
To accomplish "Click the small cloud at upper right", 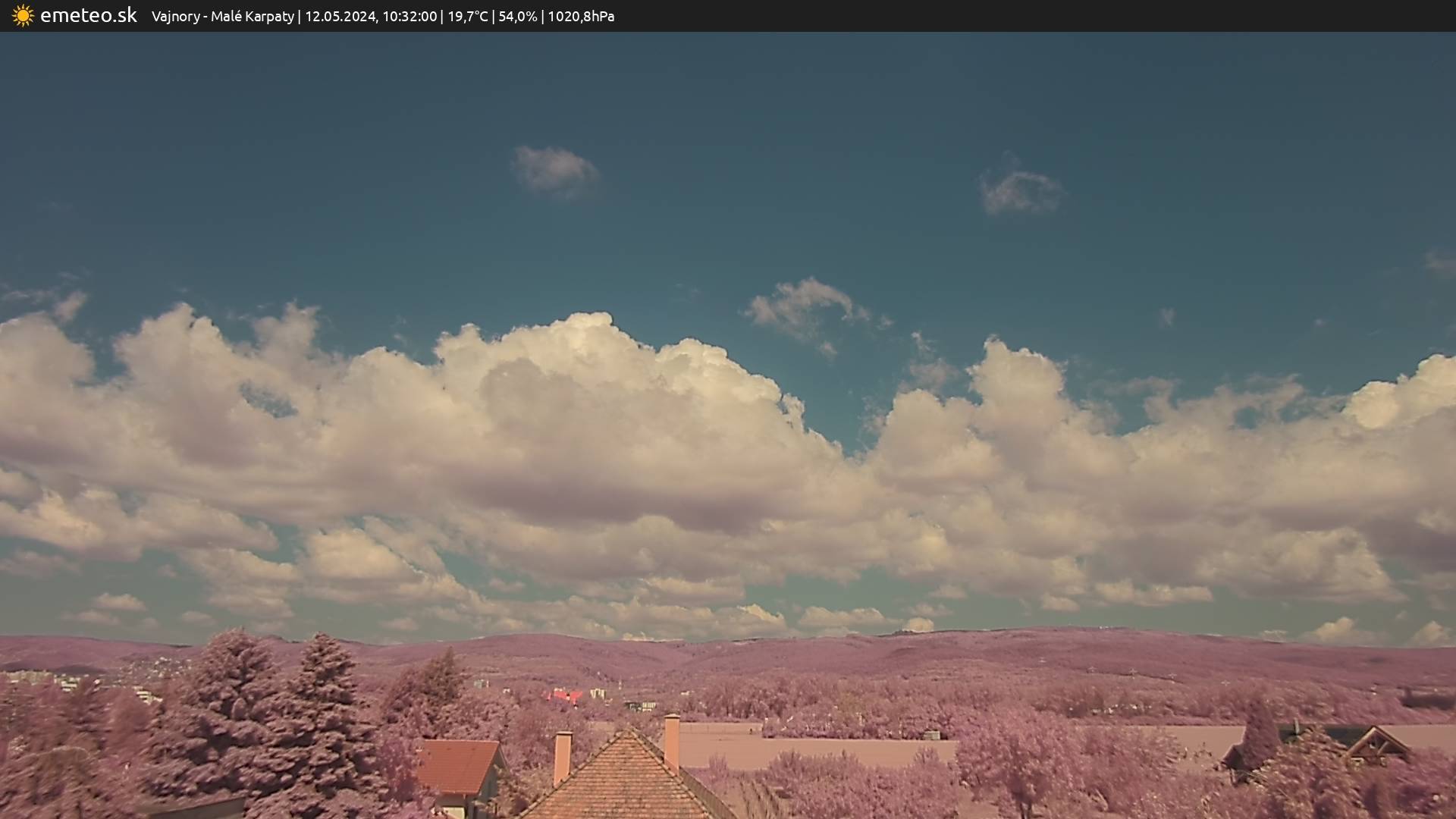I will pyautogui.click(x=1020, y=191).
